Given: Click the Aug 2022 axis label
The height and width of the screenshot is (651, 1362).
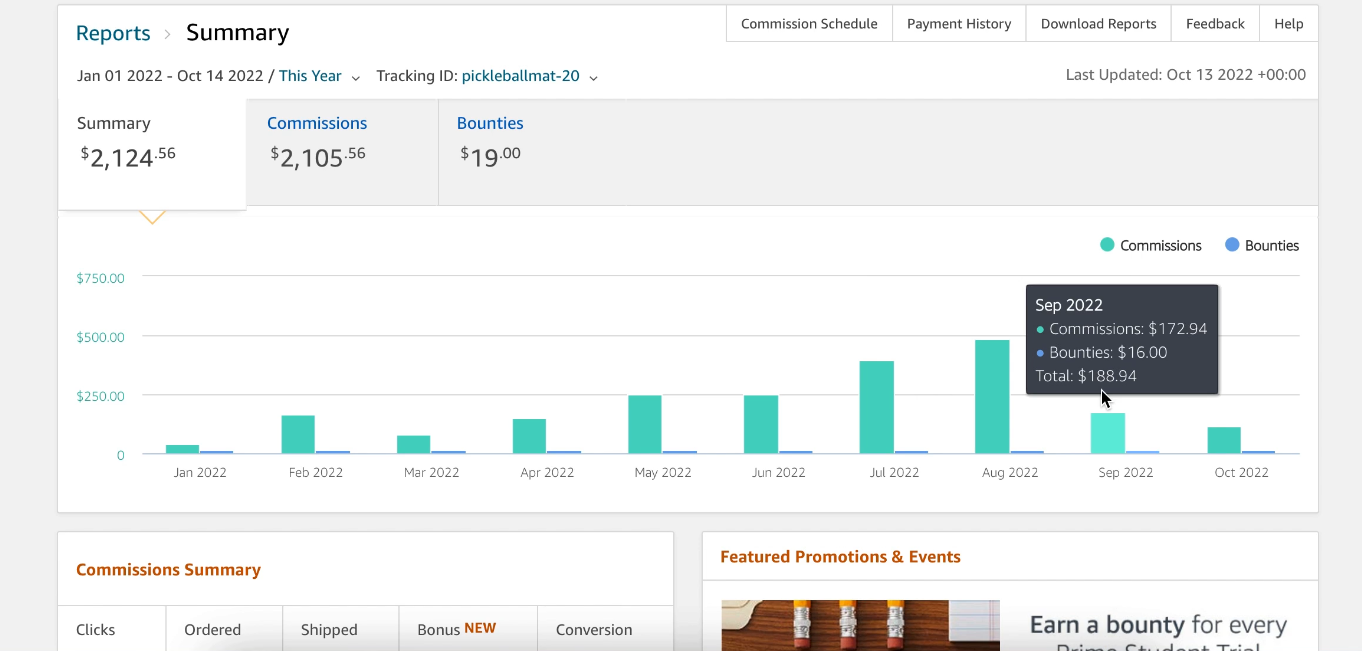Looking at the screenshot, I should pos(1010,473).
